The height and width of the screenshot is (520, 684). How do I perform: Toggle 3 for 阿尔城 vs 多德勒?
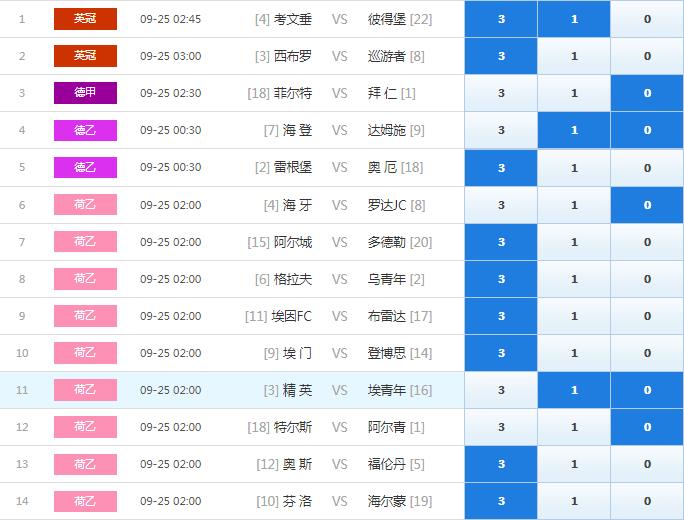coord(501,242)
